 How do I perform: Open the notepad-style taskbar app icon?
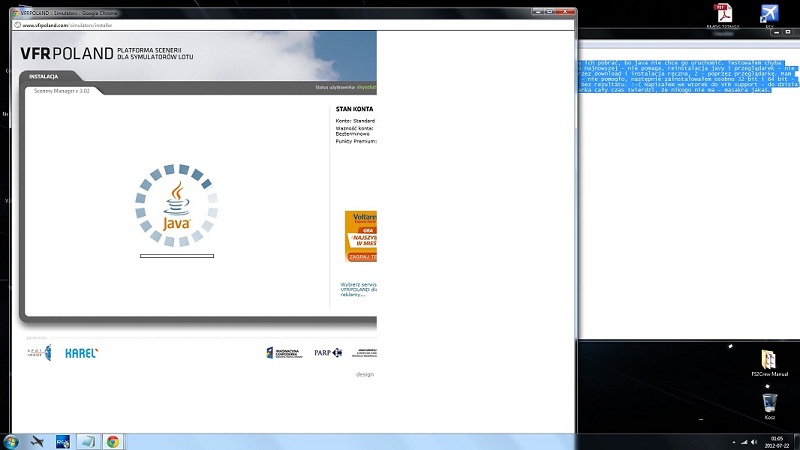pos(87,441)
